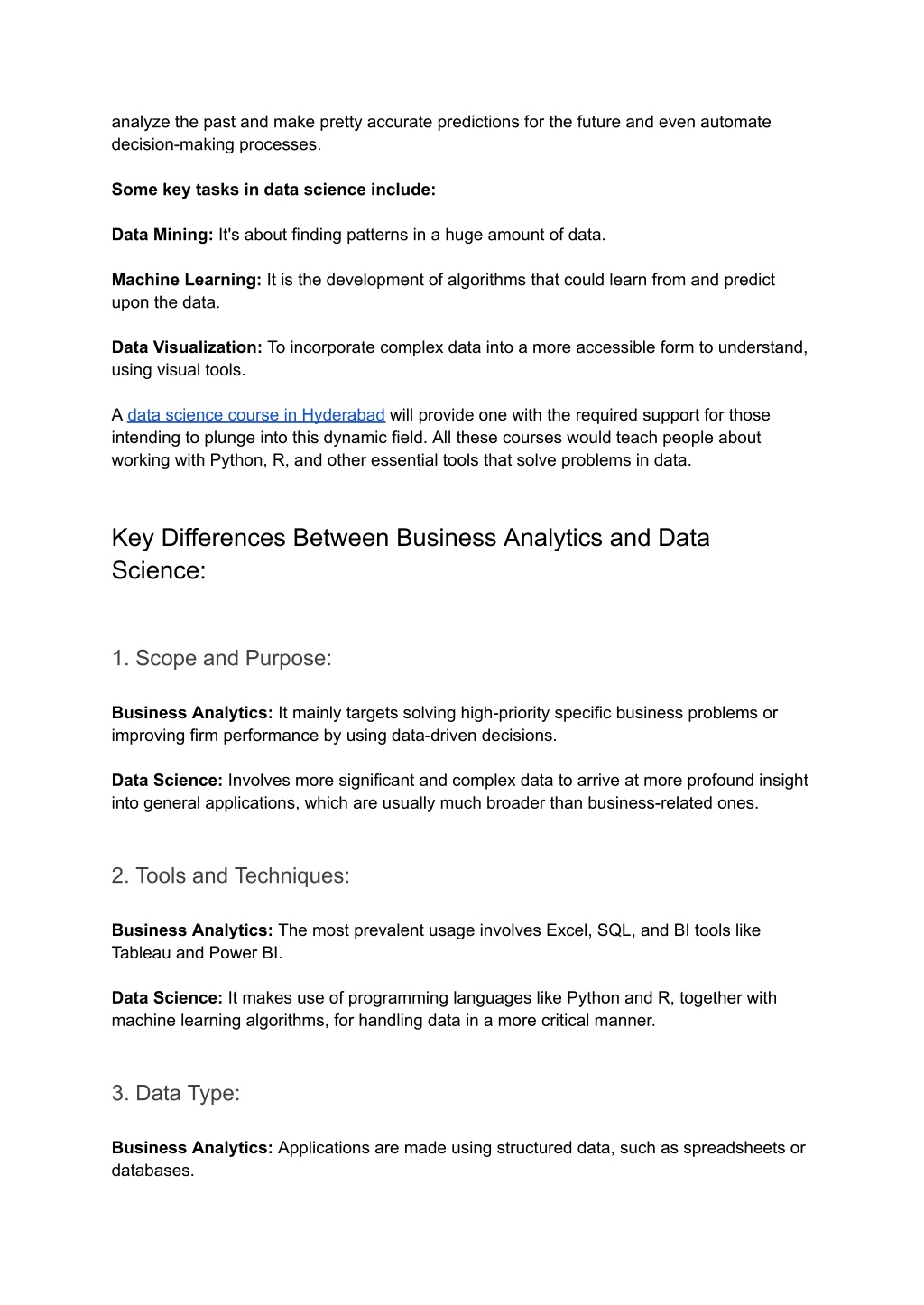Click the bold 'Data Visualization:' label
The height and width of the screenshot is (1305, 924).
(x=187, y=347)
